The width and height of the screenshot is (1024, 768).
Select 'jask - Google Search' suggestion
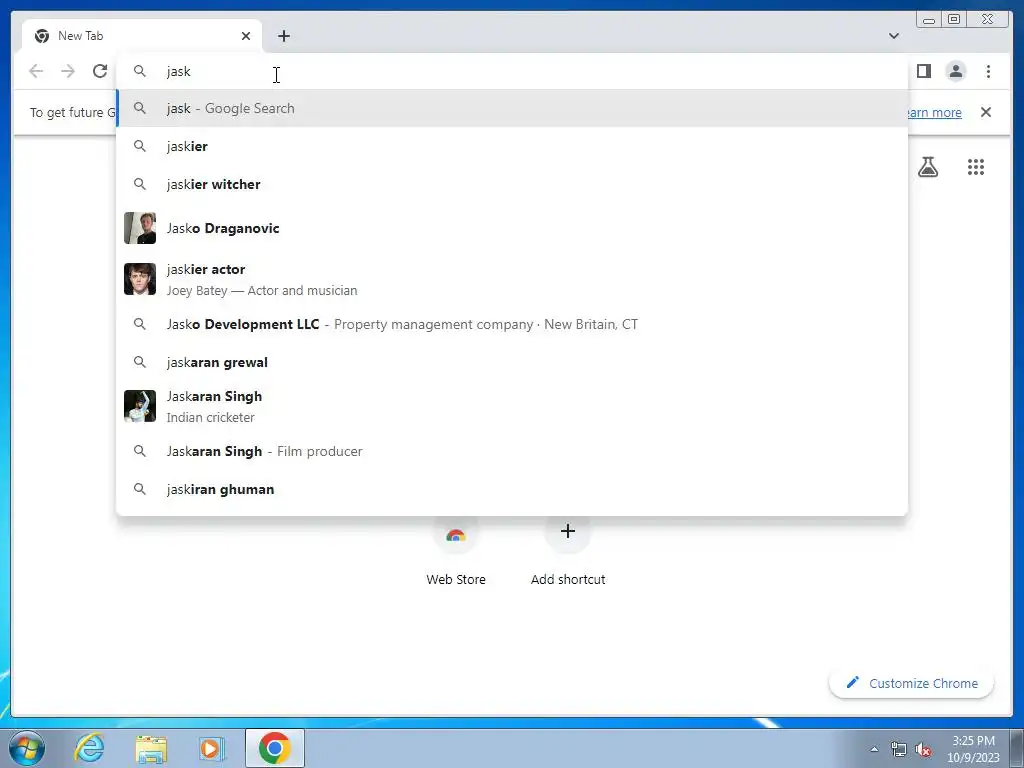click(x=512, y=108)
